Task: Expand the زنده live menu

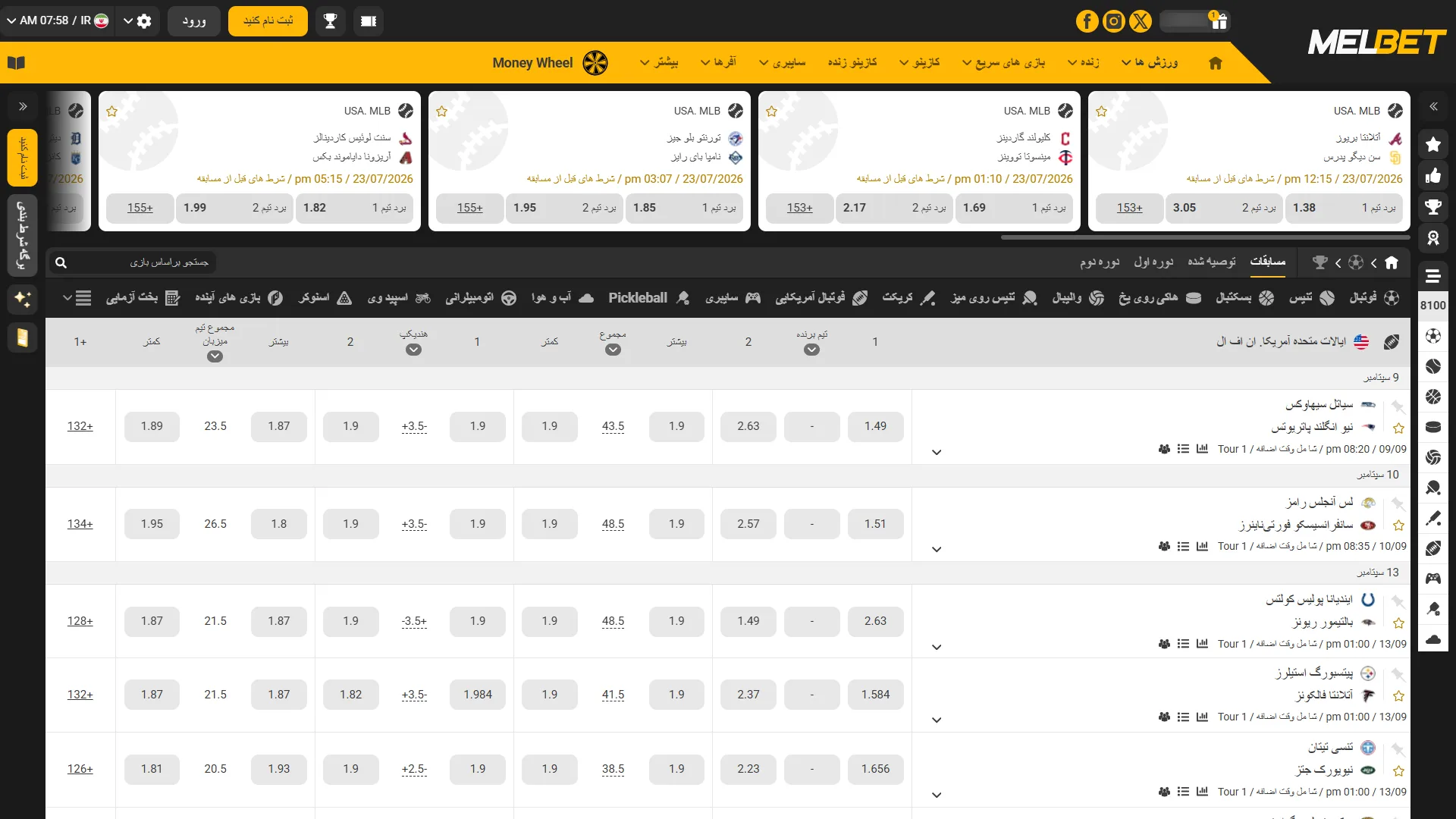Action: pos(1084,62)
